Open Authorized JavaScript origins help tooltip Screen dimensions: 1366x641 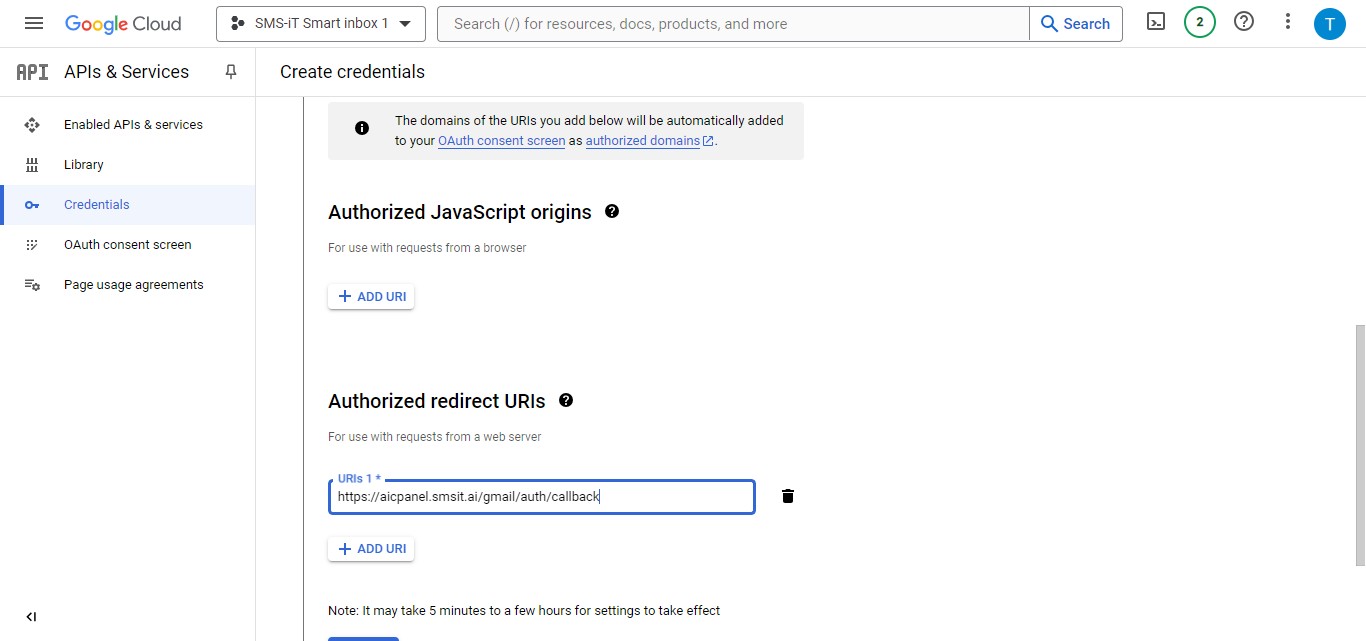coord(612,211)
